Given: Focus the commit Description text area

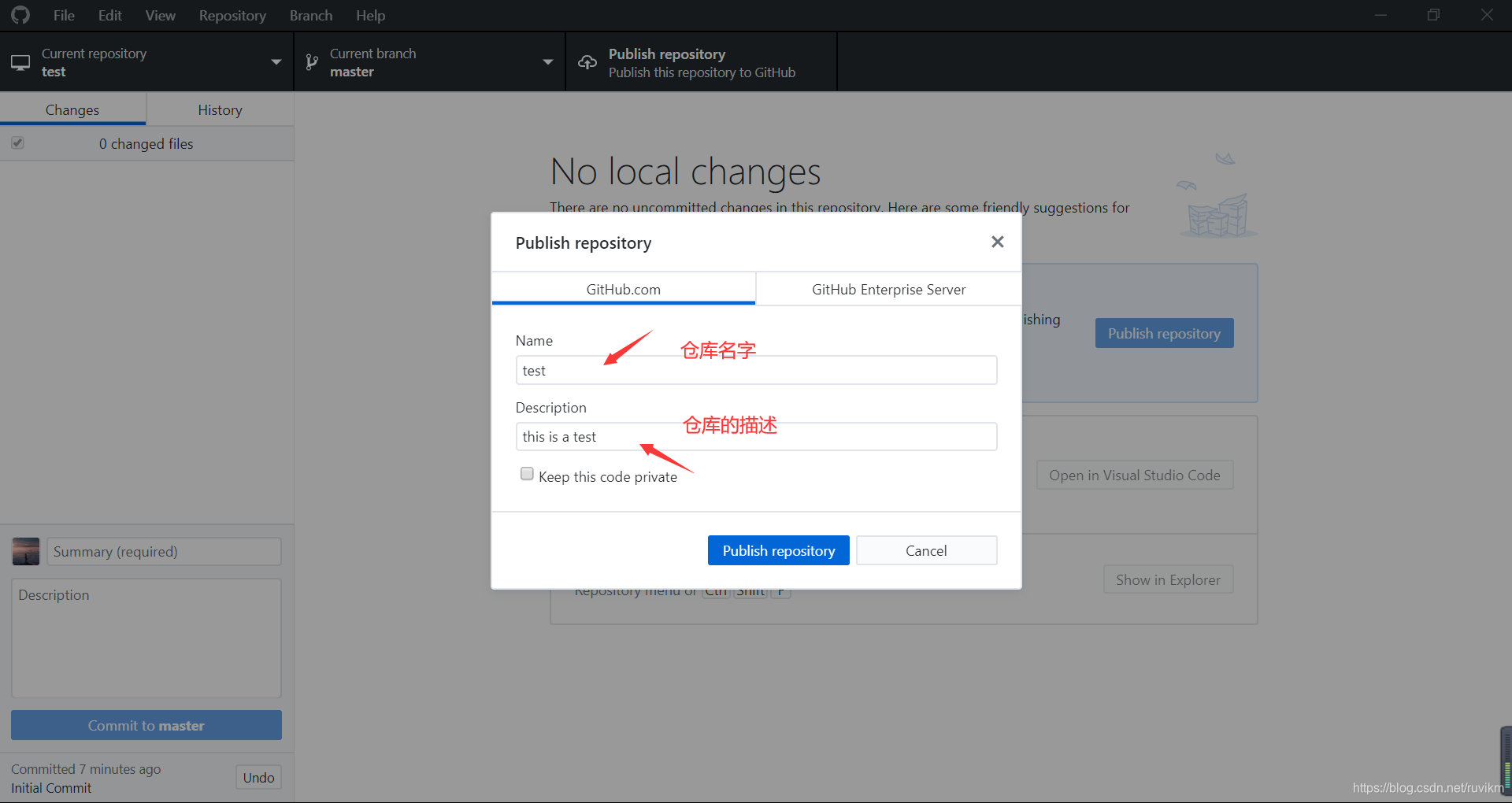Looking at the screenshot, I should (146, 638).
